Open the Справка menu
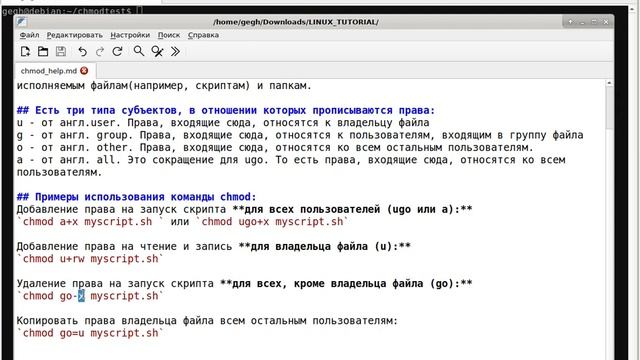 203,35
